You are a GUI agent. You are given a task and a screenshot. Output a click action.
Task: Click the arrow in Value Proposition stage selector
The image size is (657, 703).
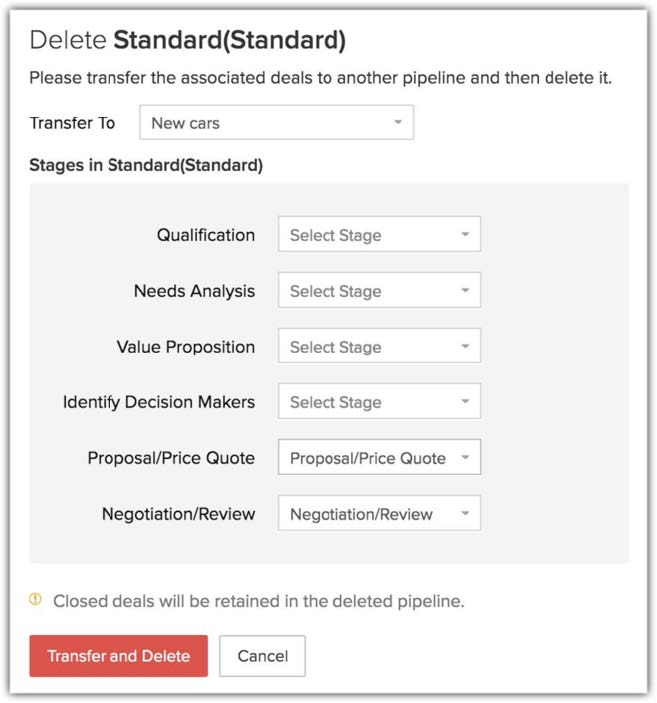(465, 348)
